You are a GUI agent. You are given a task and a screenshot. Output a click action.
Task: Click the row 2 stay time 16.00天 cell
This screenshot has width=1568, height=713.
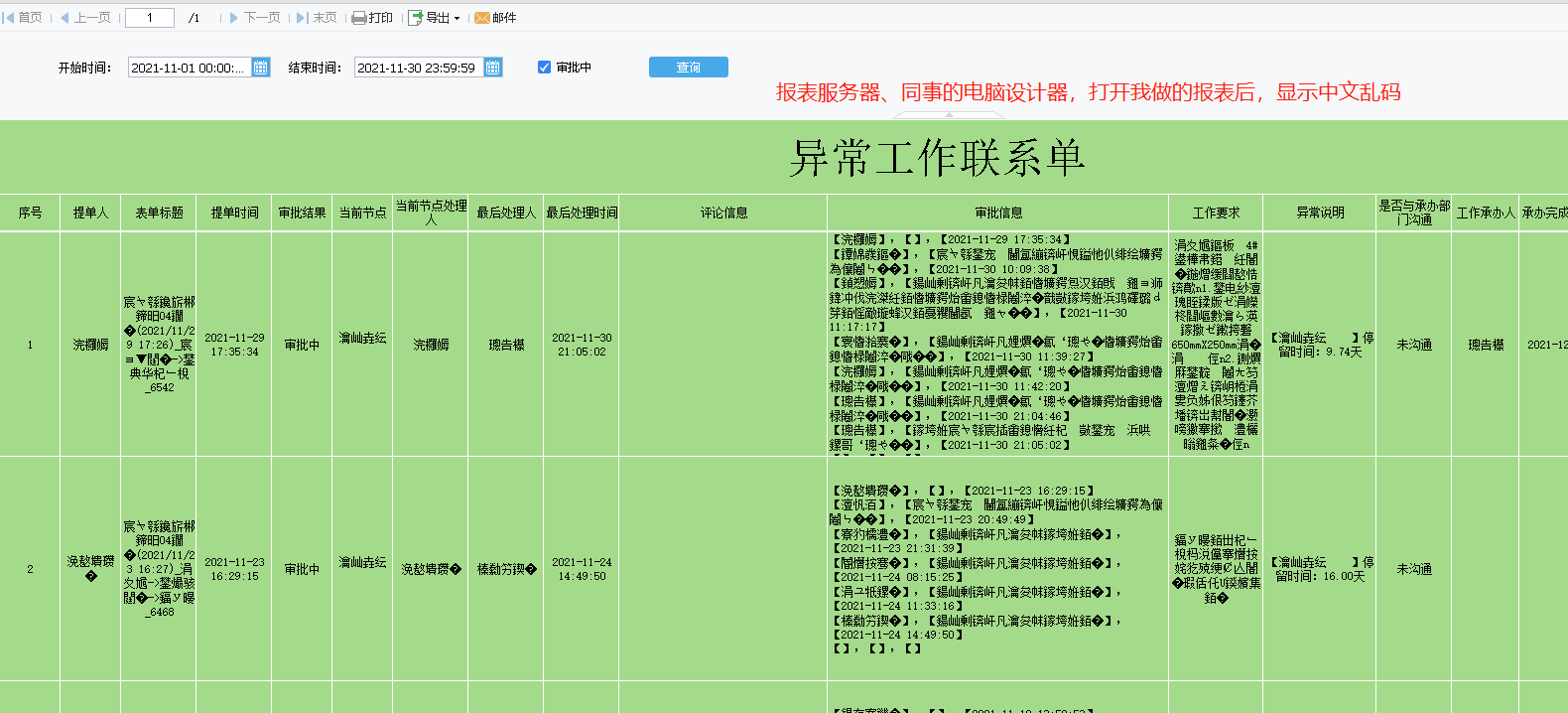pos(1320,569)
